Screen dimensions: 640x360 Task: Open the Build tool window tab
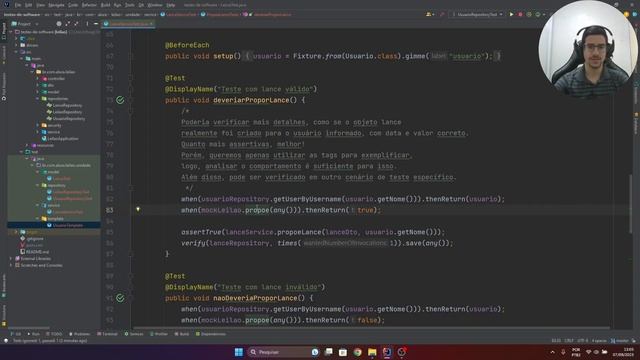pos(182,334)
